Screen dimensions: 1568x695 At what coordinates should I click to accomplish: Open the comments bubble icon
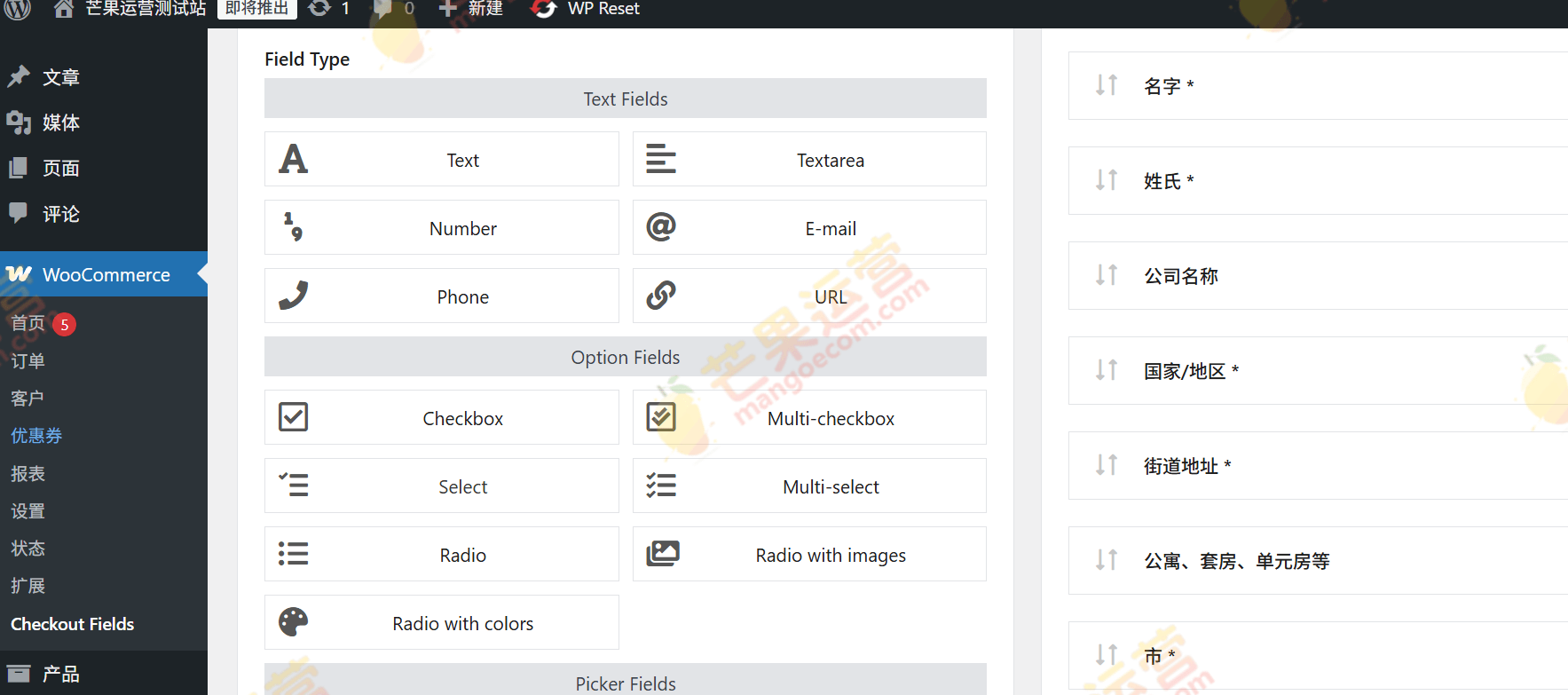click(x=382, y=9)
